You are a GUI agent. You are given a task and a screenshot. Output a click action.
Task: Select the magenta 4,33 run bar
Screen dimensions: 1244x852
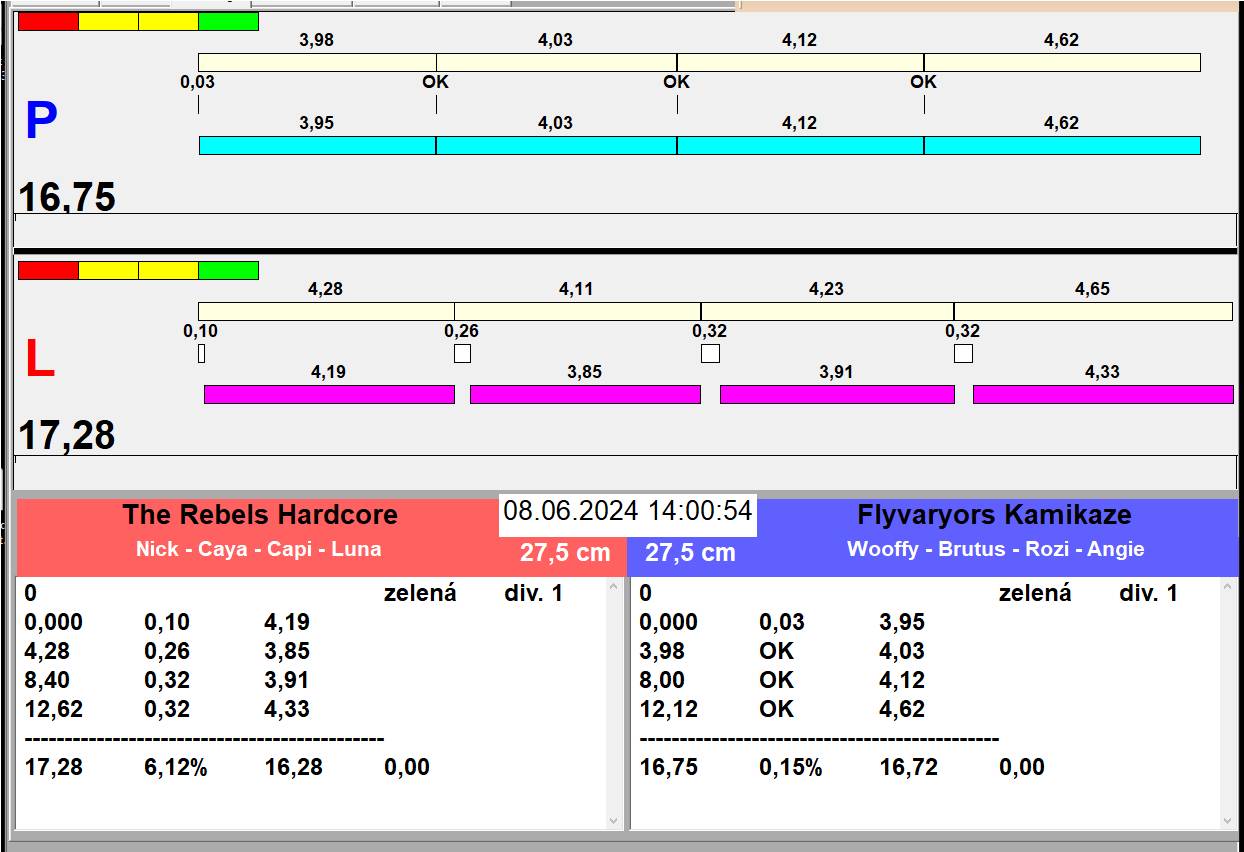coord(1102,394)
